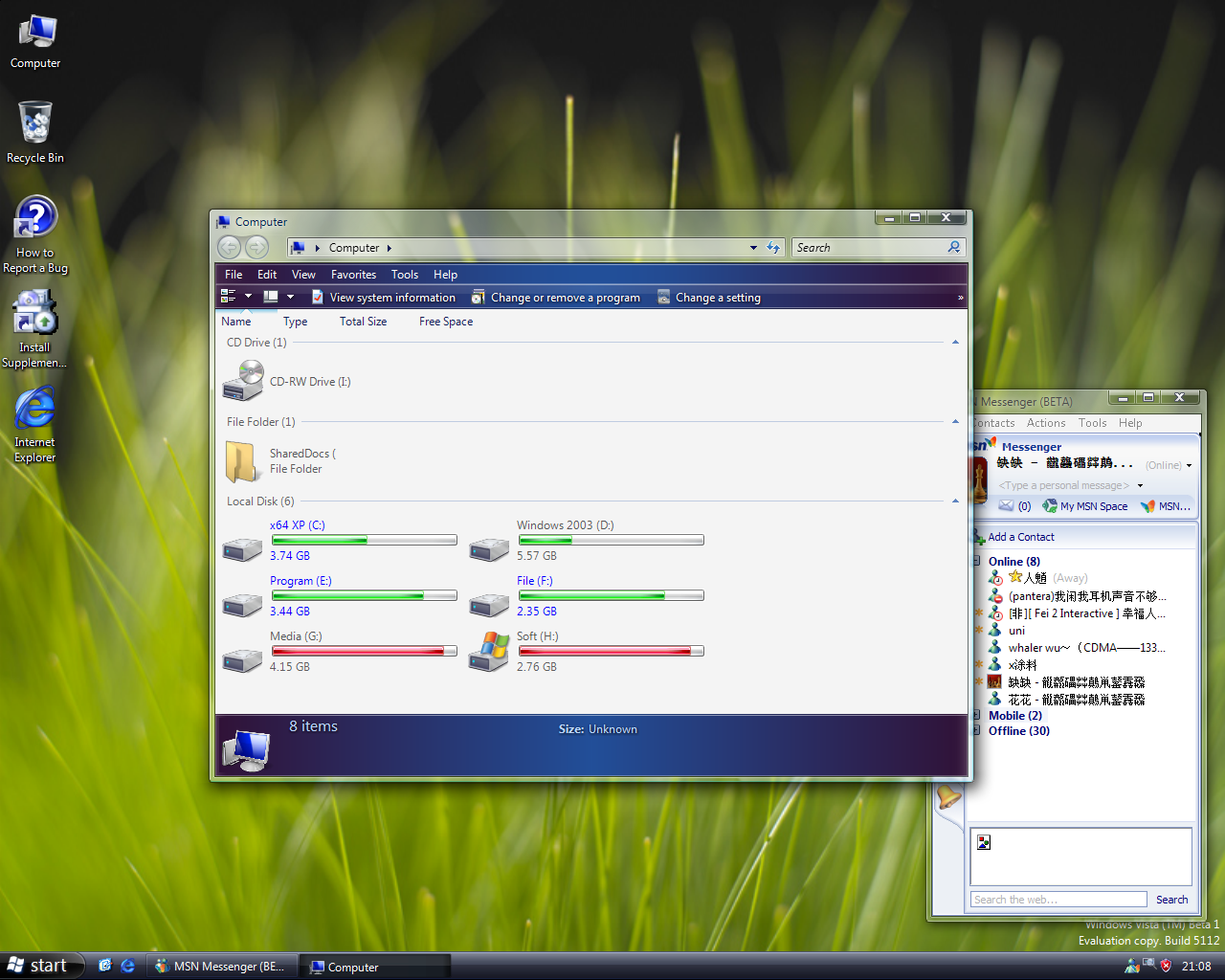Click Show Desktop quick launch icon
Viewport: 1225px width, 980px height.
105,966
